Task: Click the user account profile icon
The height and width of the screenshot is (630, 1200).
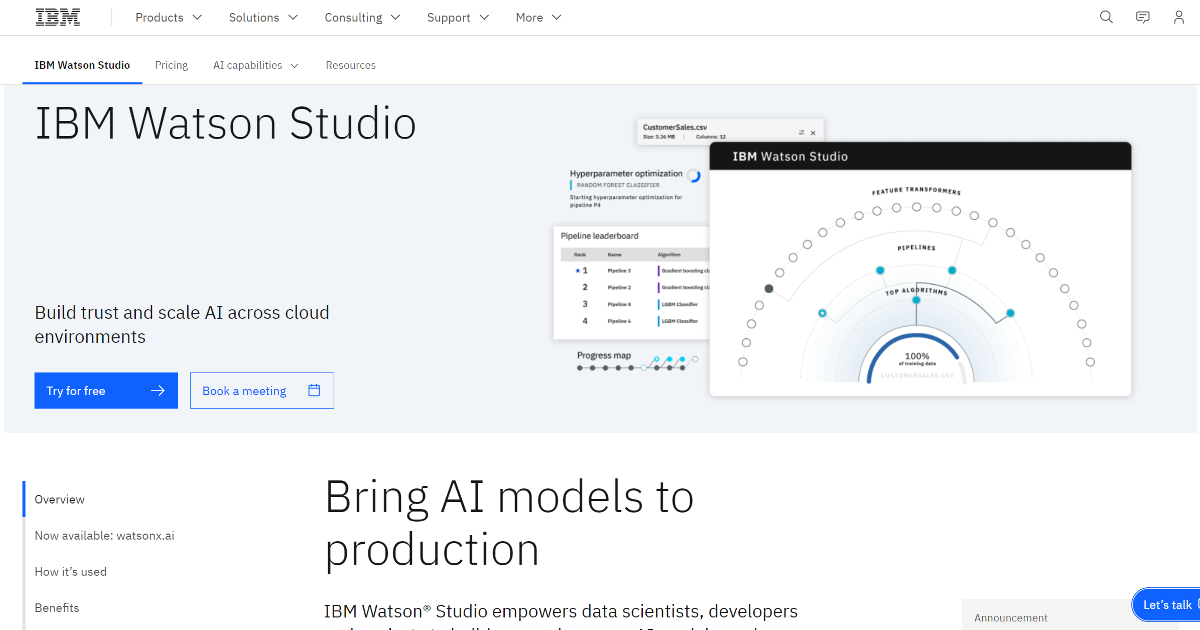Action: click(x=1178, y=17)
